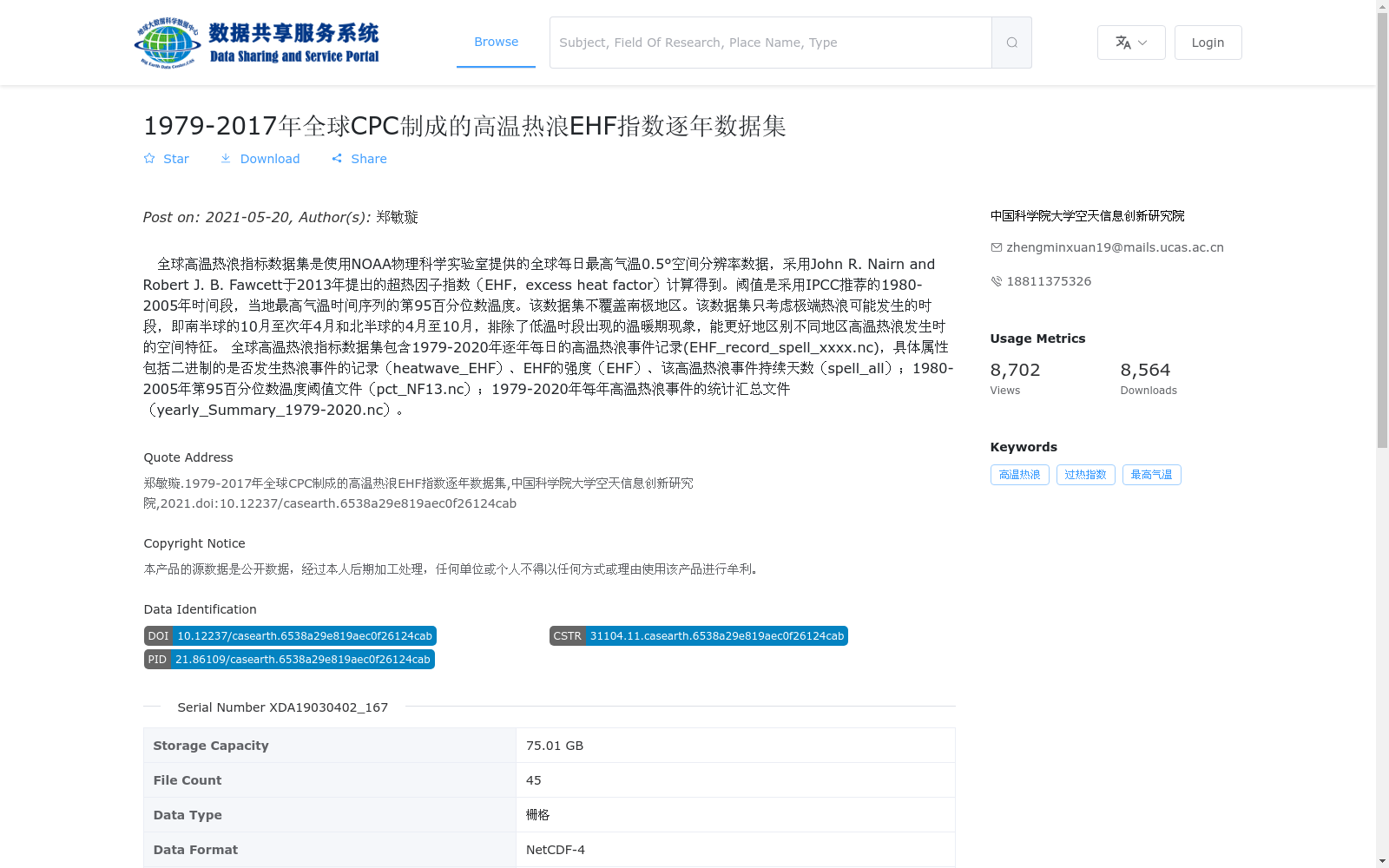Open the Browse tab
This screenshot has height=868, width=1389.
496,42
